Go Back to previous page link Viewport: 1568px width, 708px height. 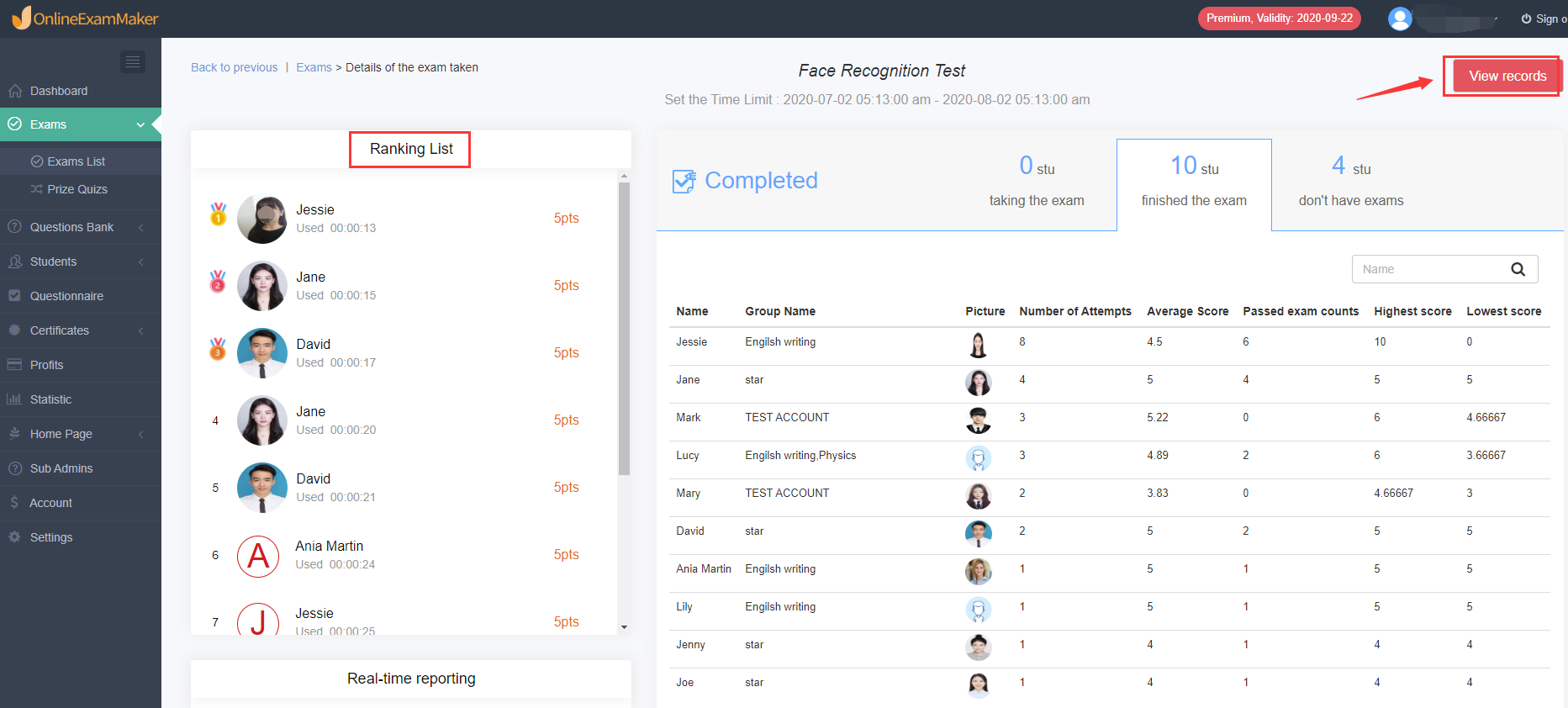(x=234, y=67)
